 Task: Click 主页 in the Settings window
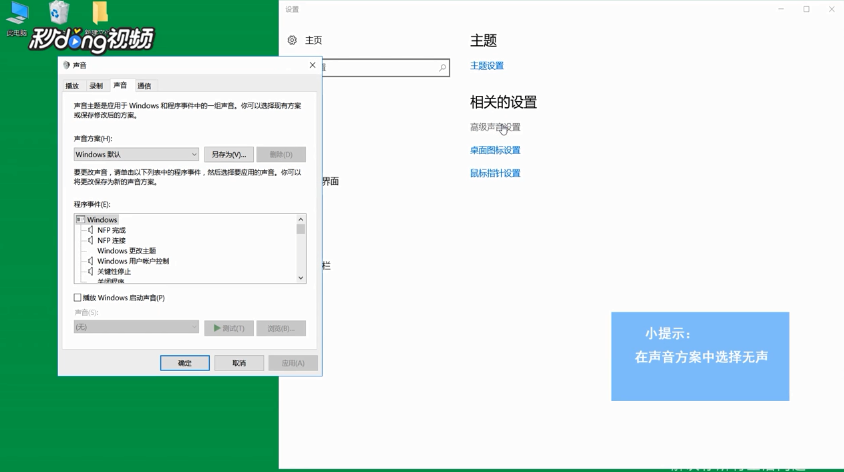pyautogui.click(x=313, y=40)
